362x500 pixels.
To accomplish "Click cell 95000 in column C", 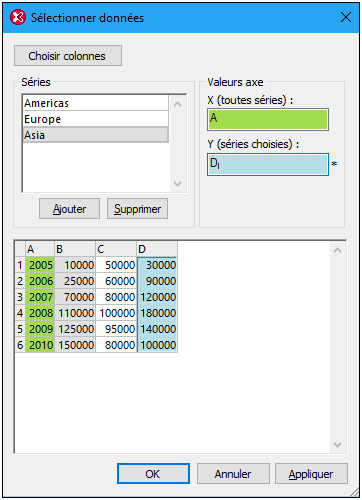I will (x=116, y=329).
